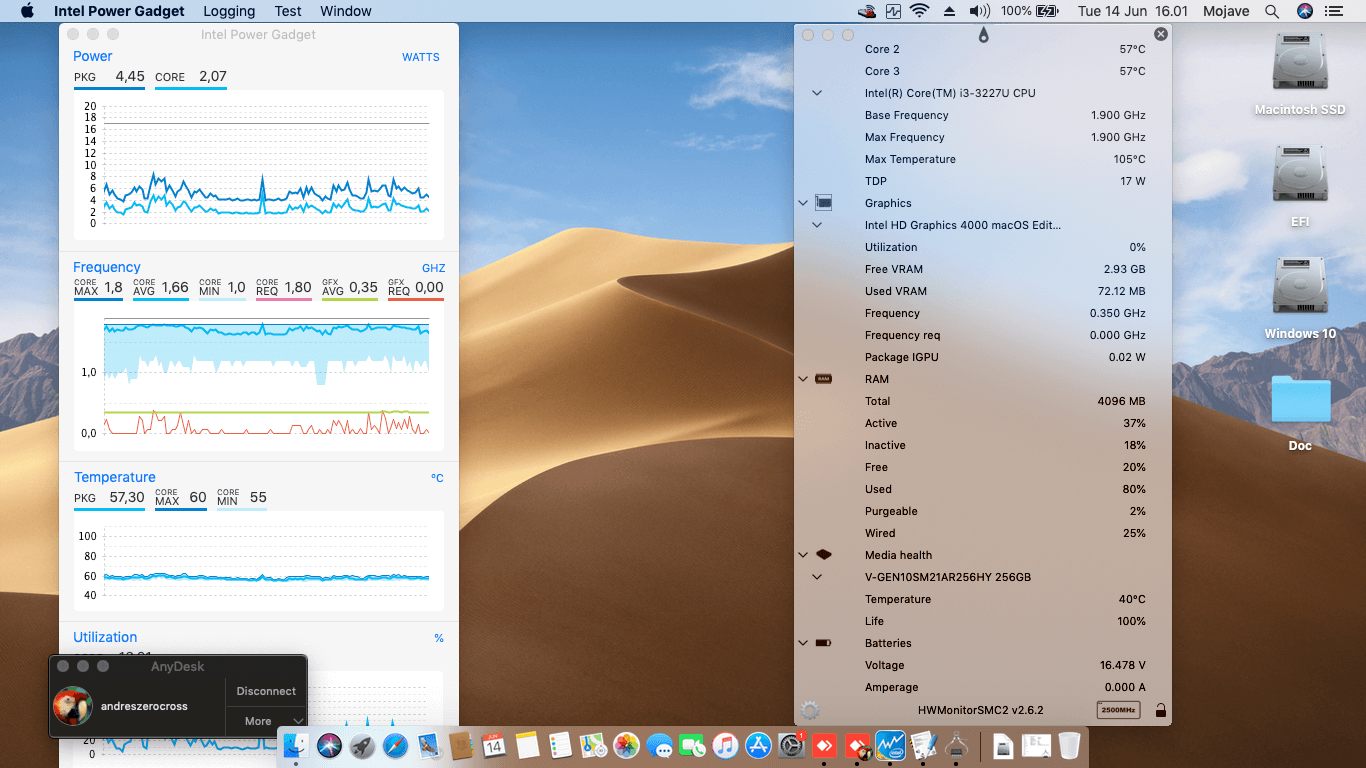Click HWMonitor water drop icon

tap(984, 35)
